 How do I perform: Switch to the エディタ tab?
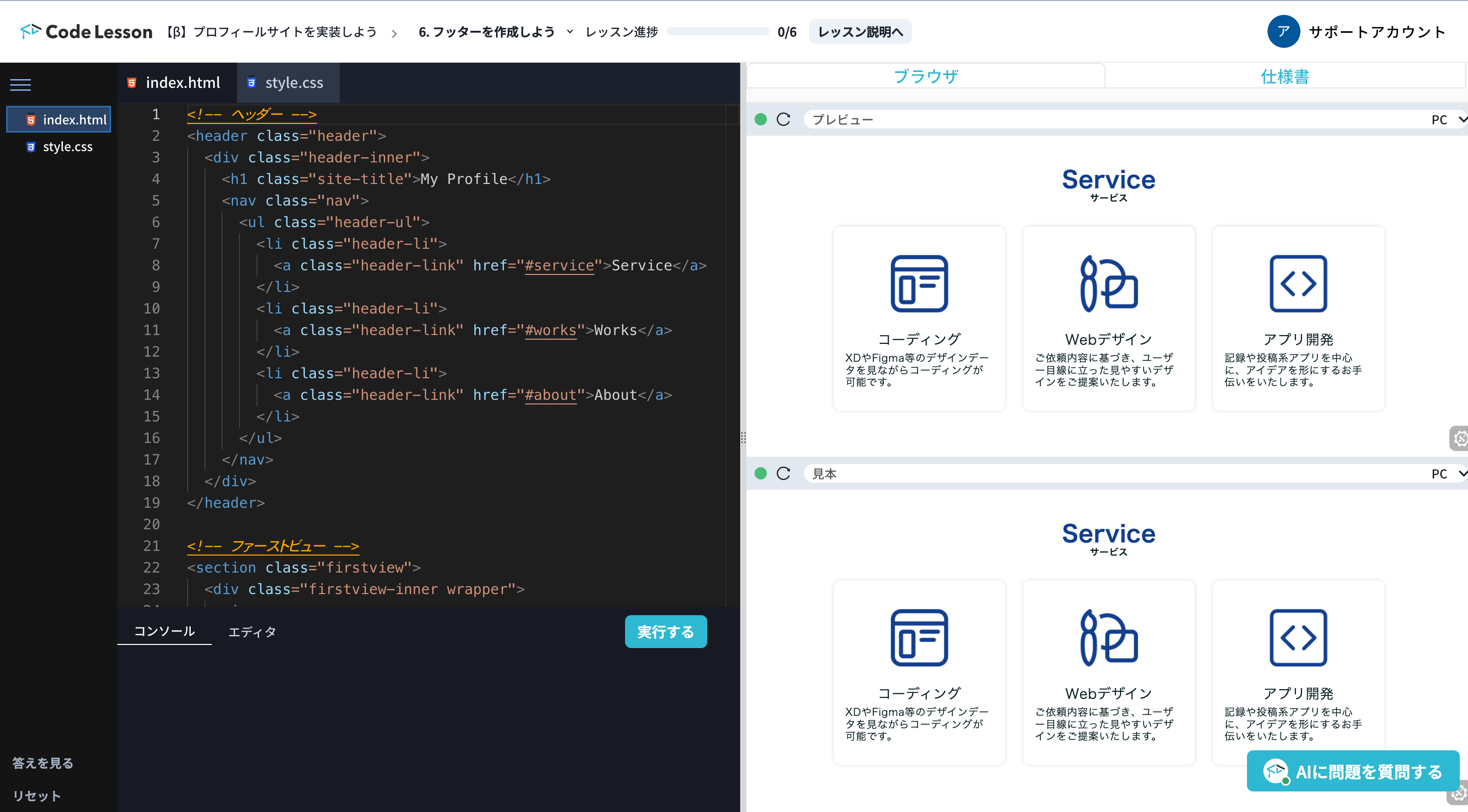coord(252,632)
